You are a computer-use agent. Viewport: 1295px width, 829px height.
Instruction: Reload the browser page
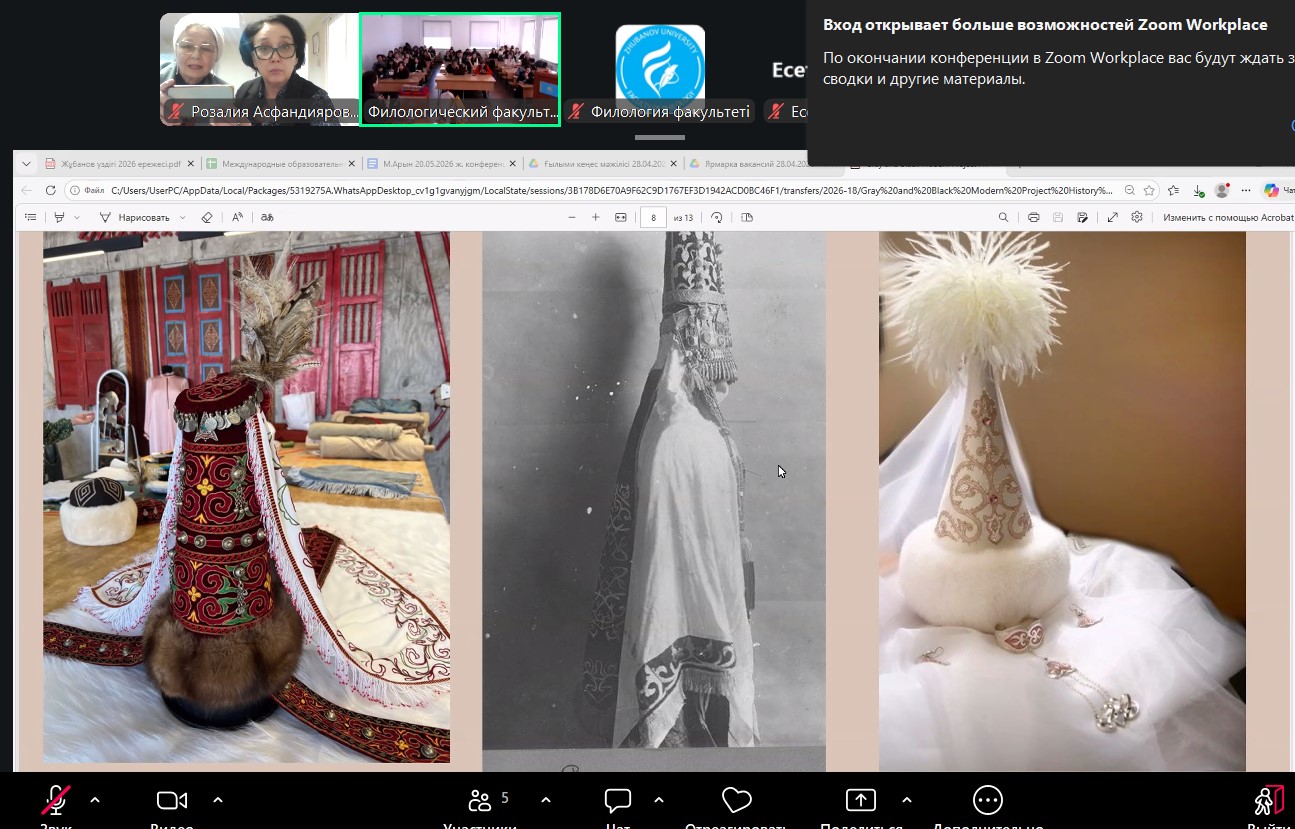51,190
